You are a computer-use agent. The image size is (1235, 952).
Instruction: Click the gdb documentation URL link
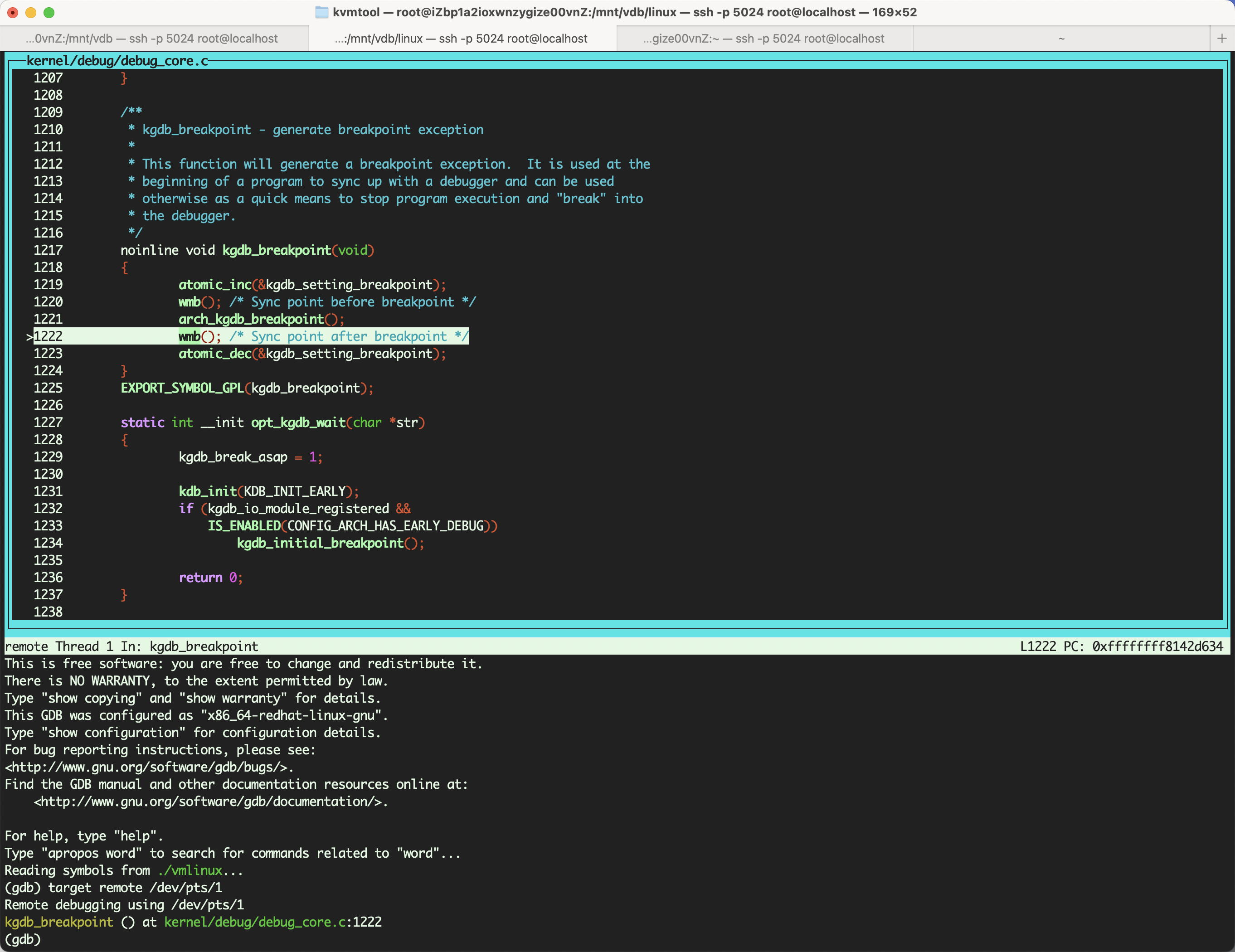210,801
